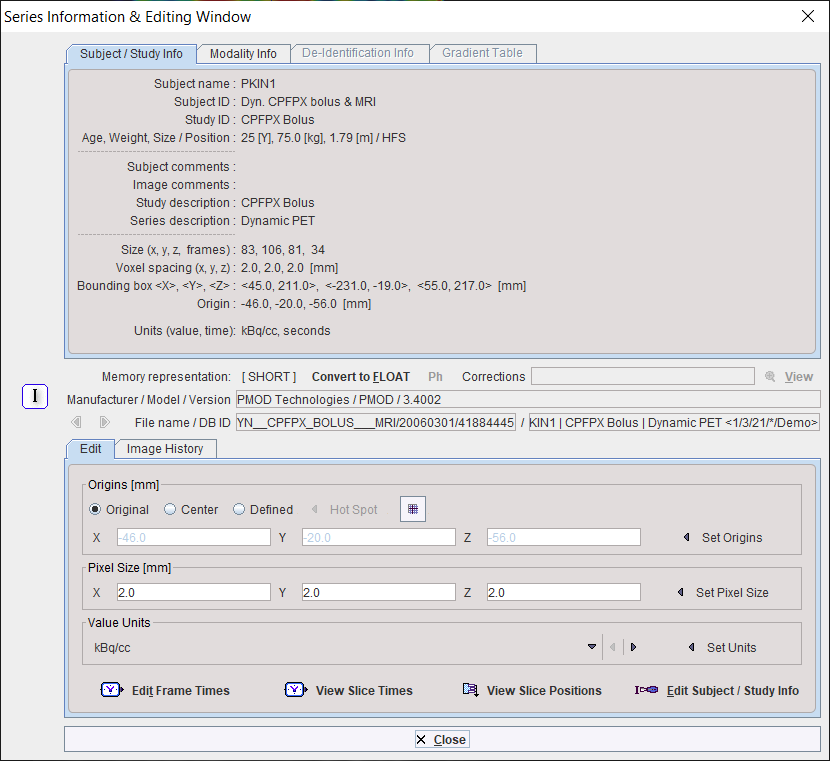Click the arrow beside Set Pixel Size
The width and height of the screenshot is (830, 761).
click(681, 593)
